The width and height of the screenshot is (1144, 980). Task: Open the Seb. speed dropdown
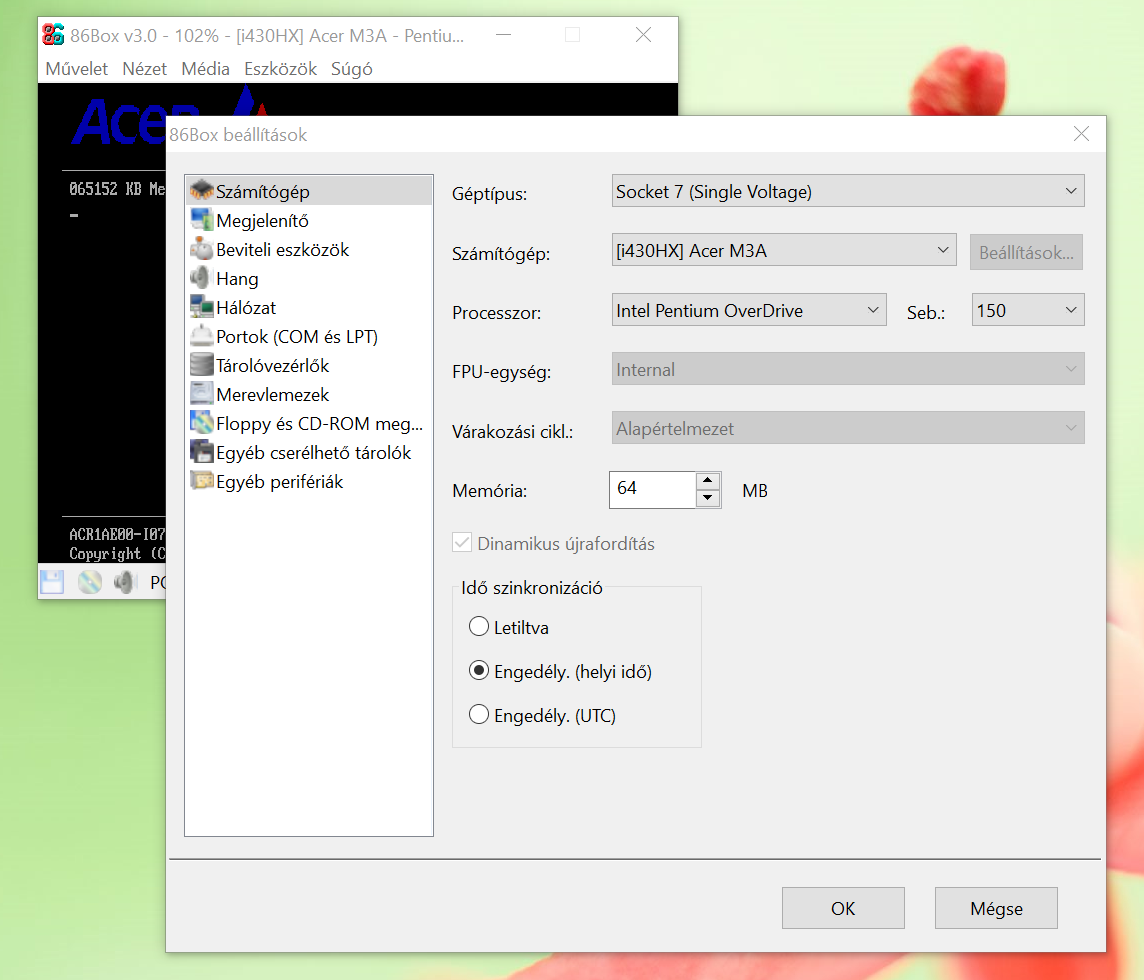point(1028,310)
